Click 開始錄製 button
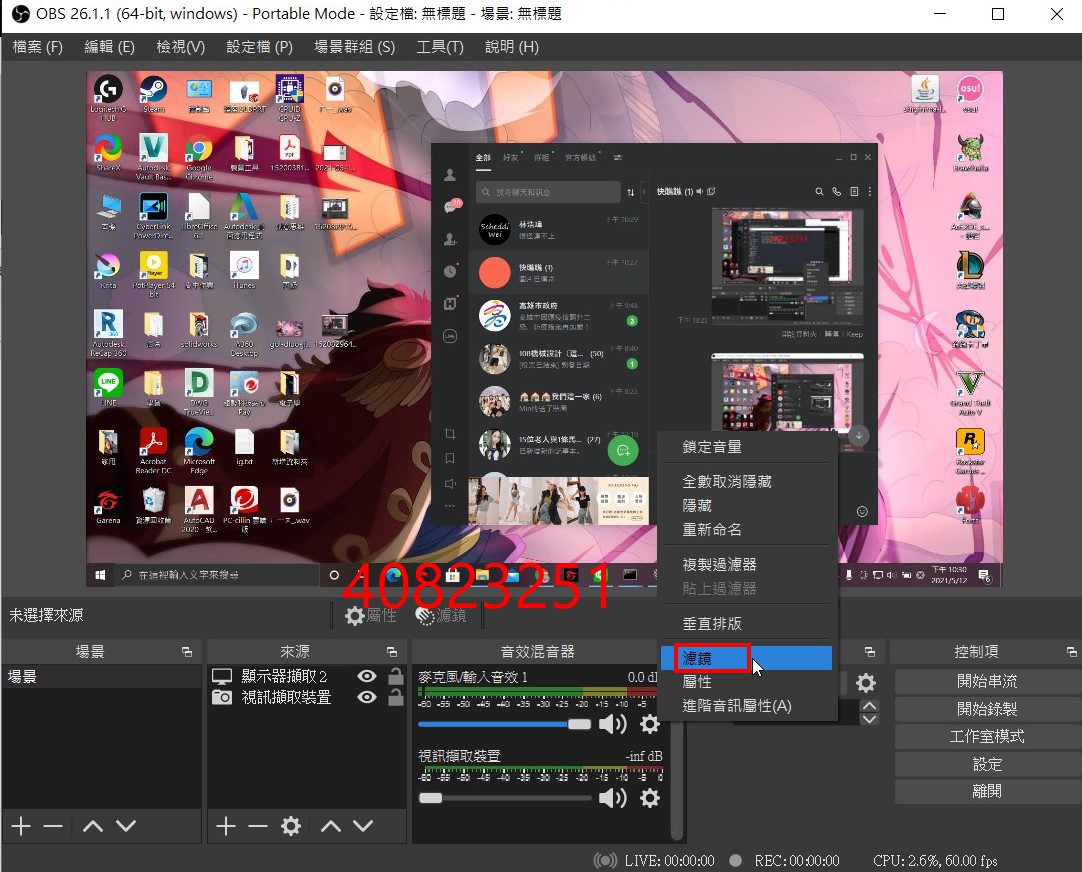 (987, 709)
